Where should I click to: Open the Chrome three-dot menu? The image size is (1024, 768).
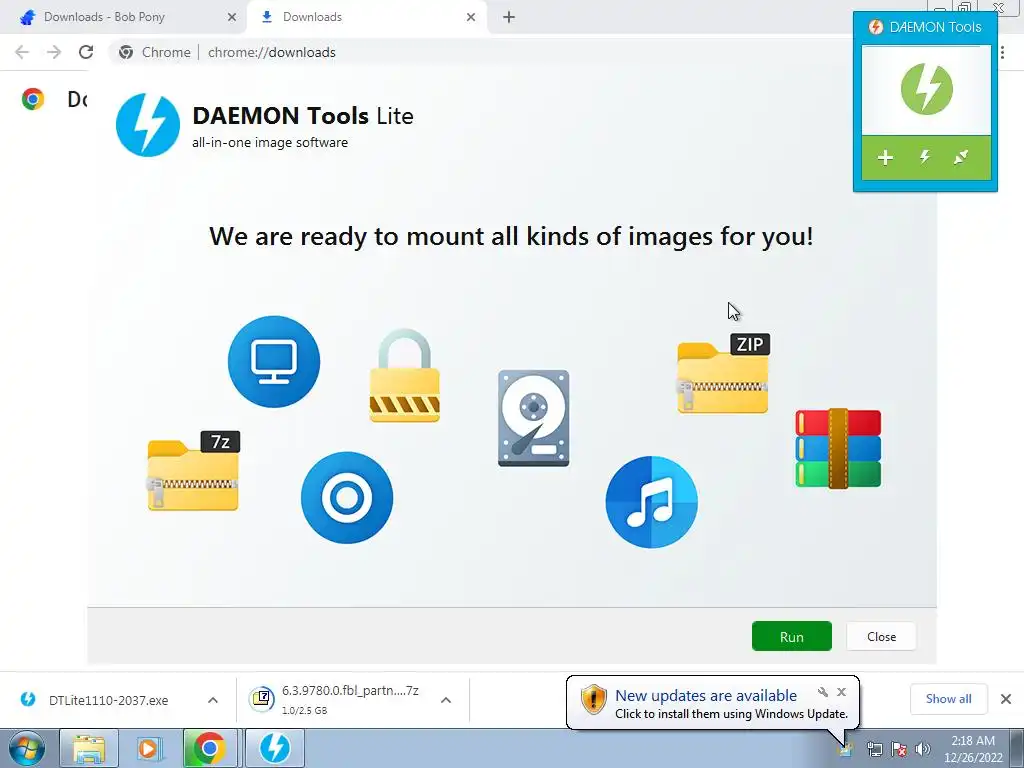[1002, 52]
